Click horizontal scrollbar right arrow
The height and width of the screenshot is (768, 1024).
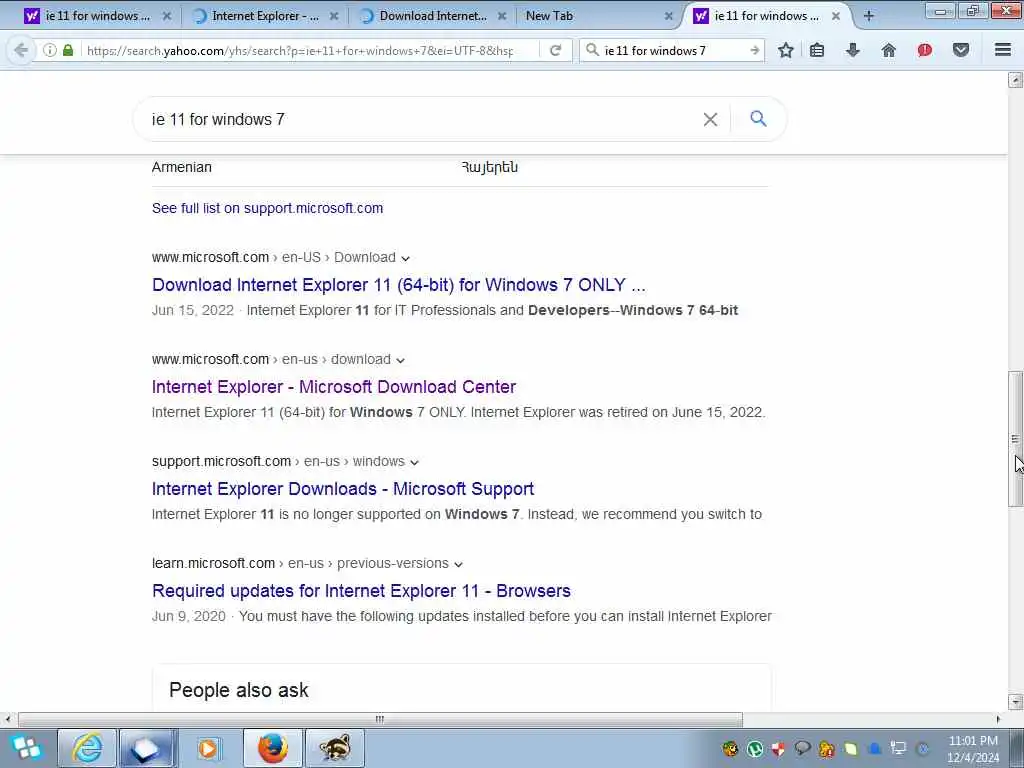(998, 719)
